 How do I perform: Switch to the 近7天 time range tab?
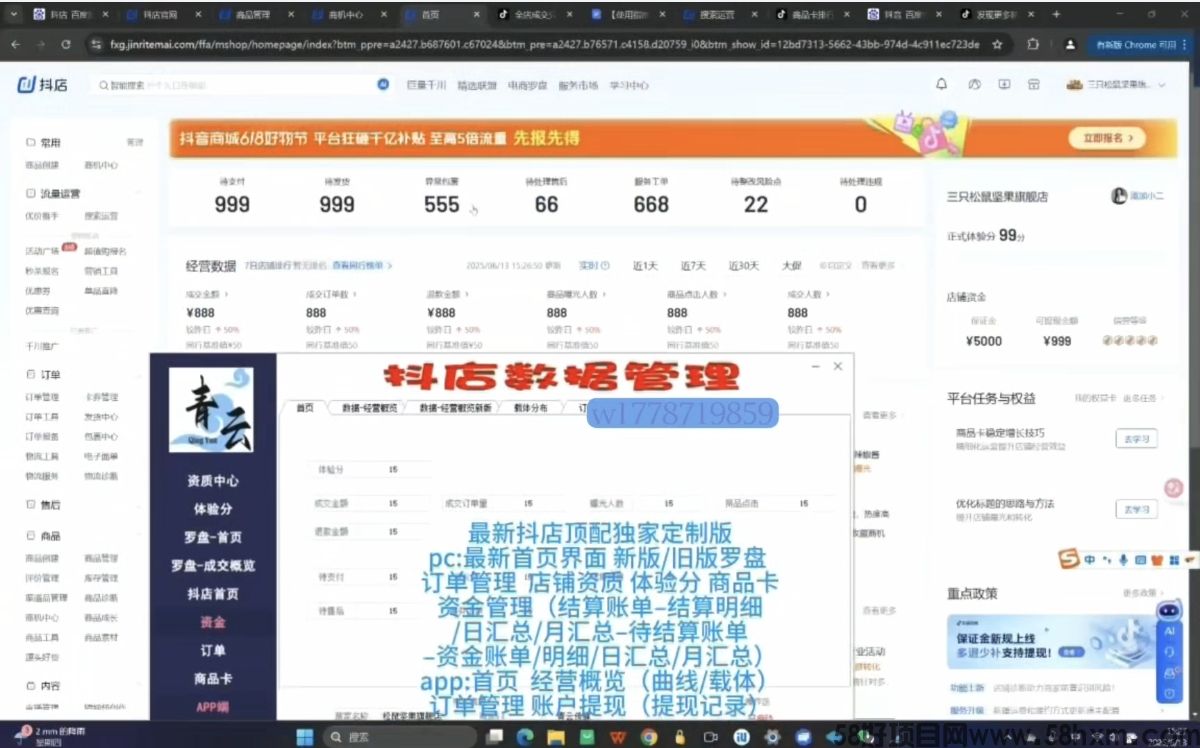coord(693,266)
